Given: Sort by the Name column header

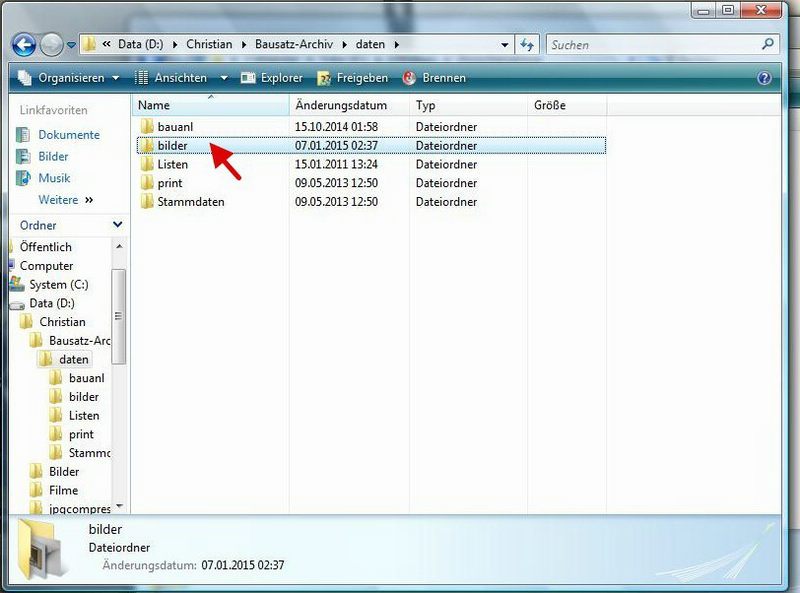Looking at the screenshot, I should pos(211,106).
